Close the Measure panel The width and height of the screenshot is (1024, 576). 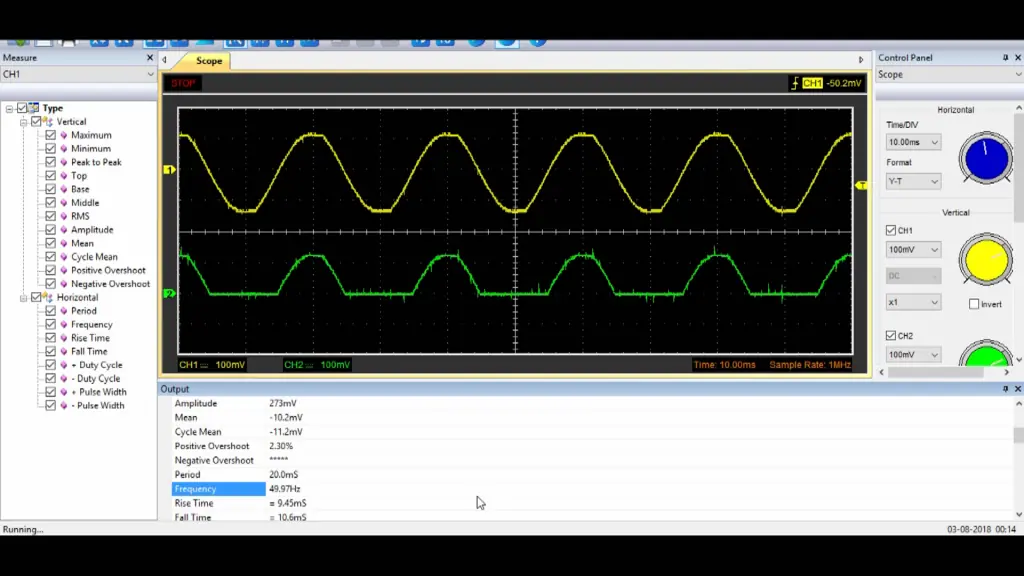pos(150,57)
